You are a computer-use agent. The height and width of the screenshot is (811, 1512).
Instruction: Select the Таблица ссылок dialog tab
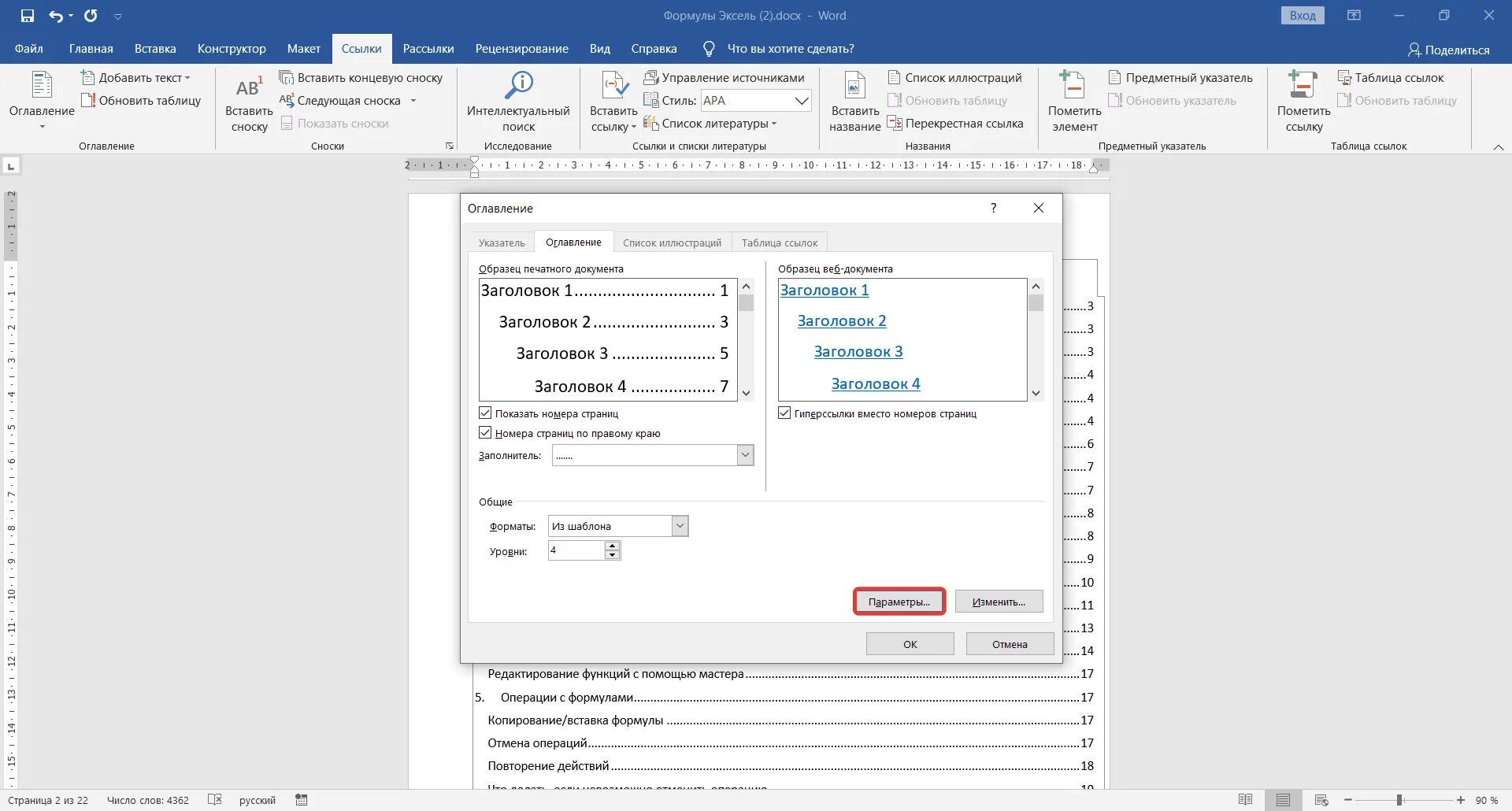[779, 243]
